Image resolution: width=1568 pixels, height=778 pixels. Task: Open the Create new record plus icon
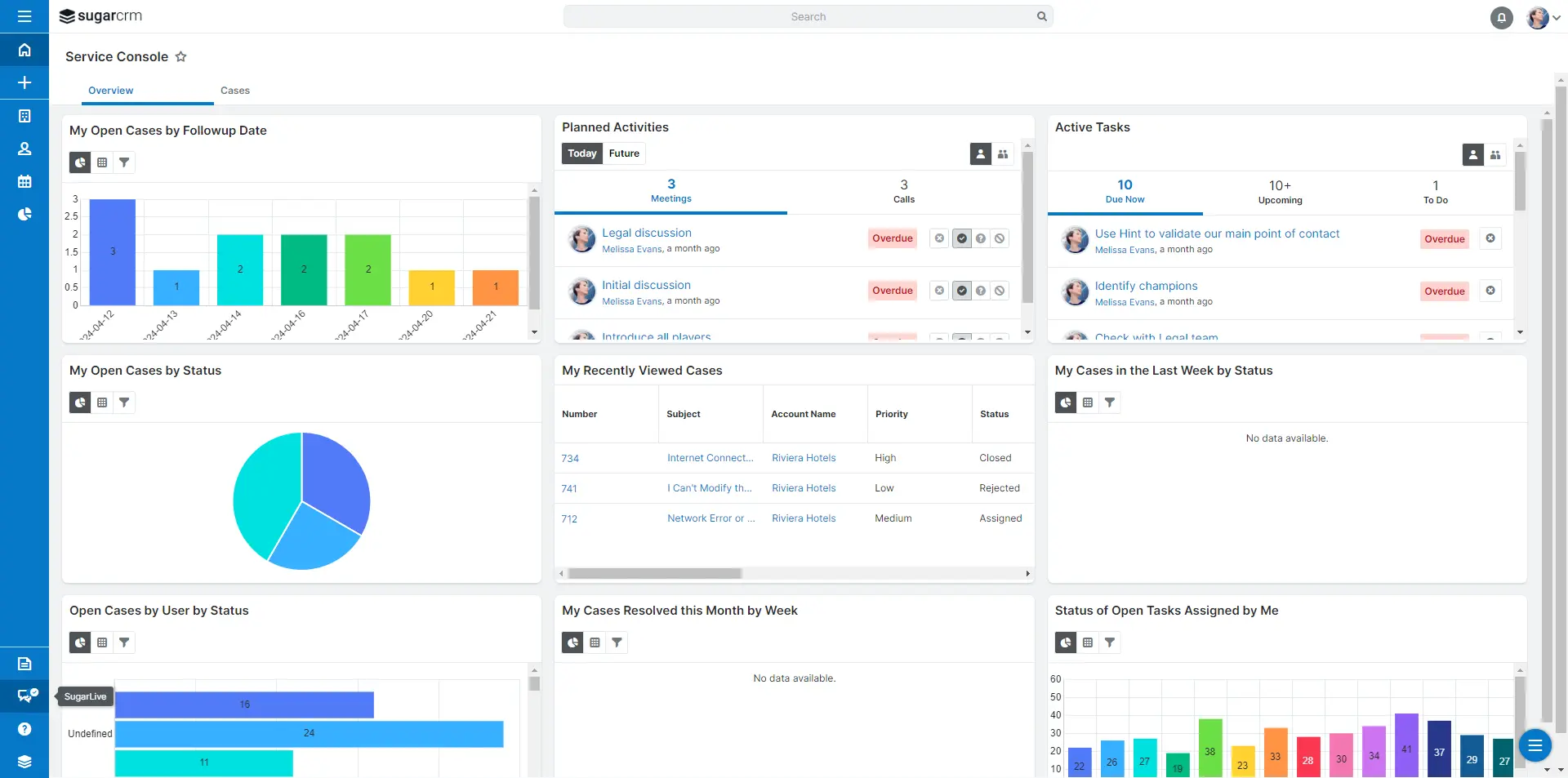point(25,82)
